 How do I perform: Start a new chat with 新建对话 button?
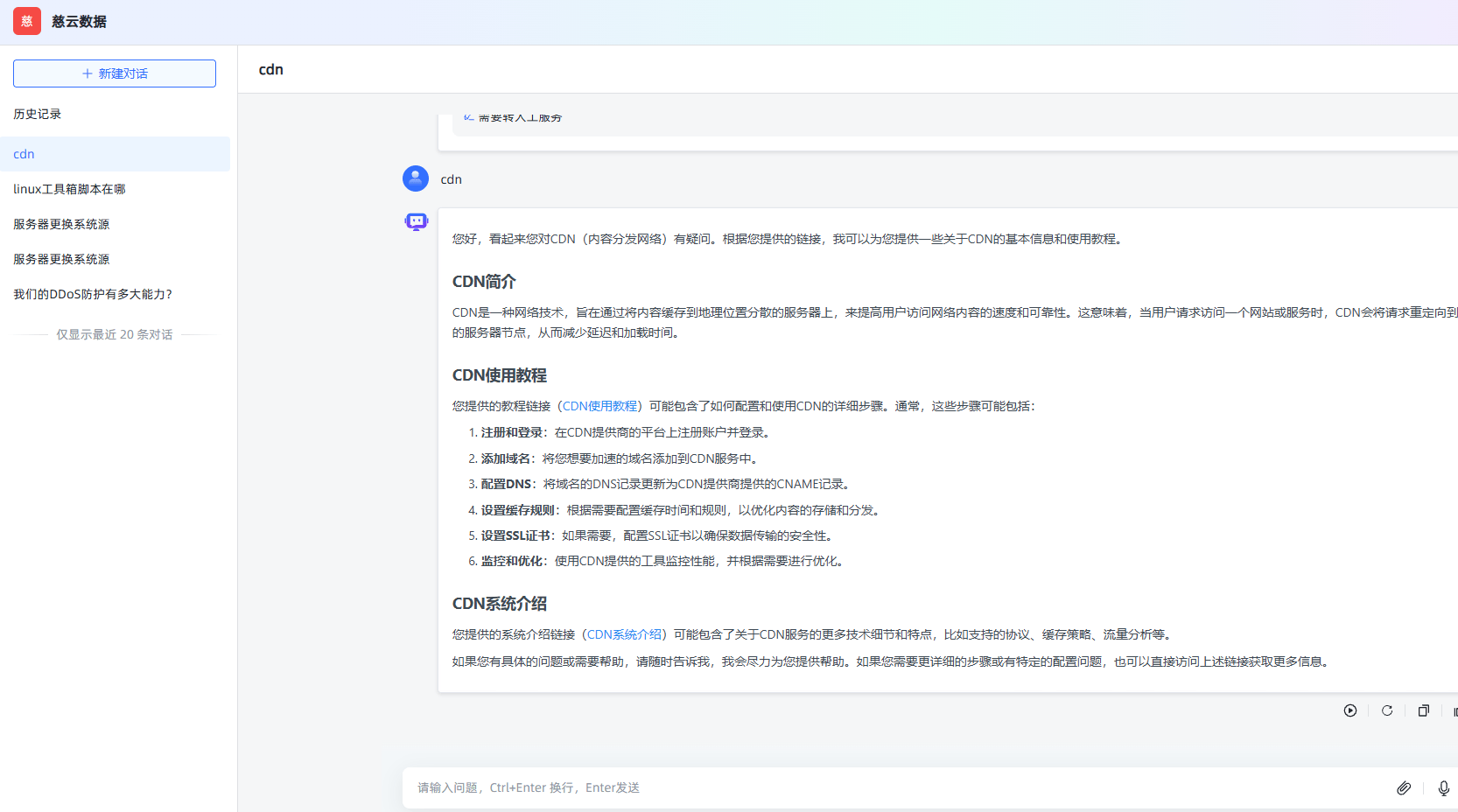coord(115,73)
